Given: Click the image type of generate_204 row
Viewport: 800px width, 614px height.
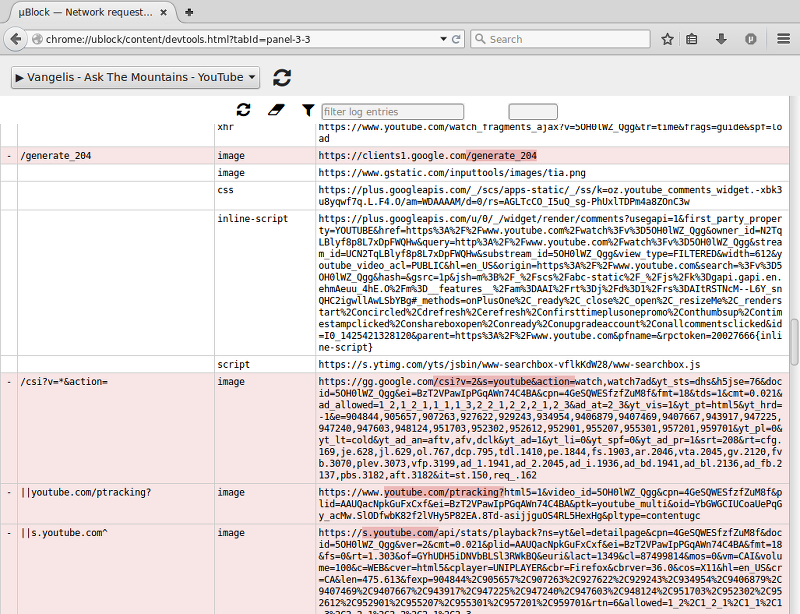Looking at the screenshot, I should tap(231, 156).
